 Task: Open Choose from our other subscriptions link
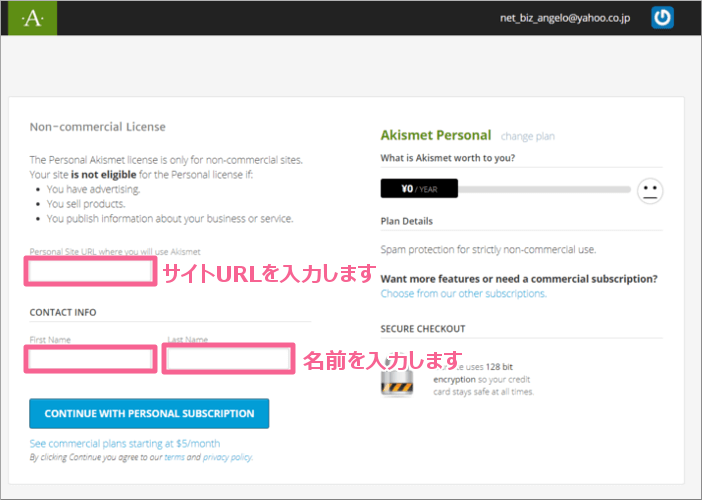coord(463,294)
